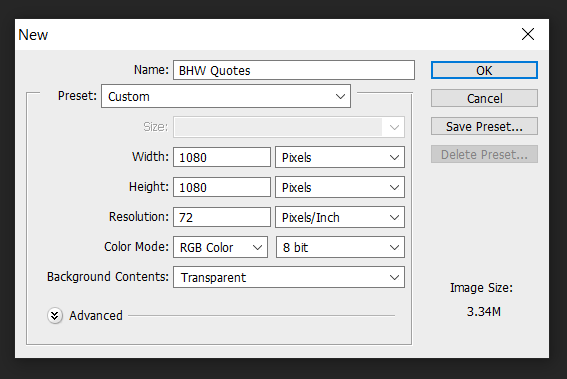Click the Background Contents label
The width and height of the screenshot is (567, 379).
point(108,277)
